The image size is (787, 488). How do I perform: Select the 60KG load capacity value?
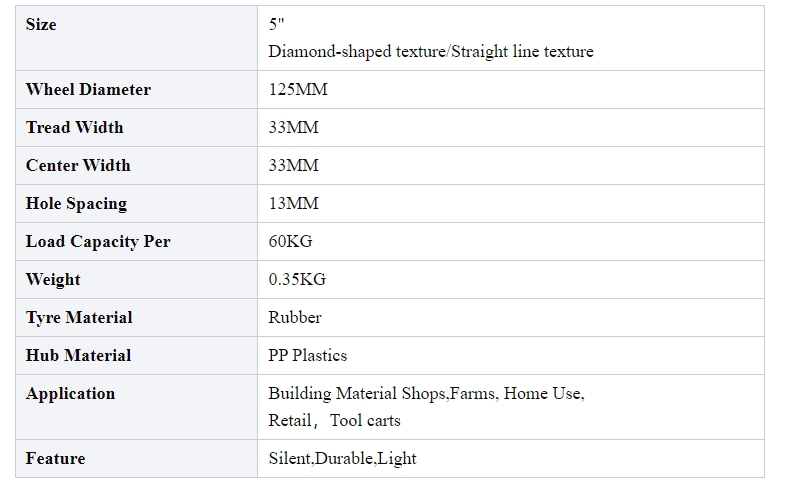290,241
